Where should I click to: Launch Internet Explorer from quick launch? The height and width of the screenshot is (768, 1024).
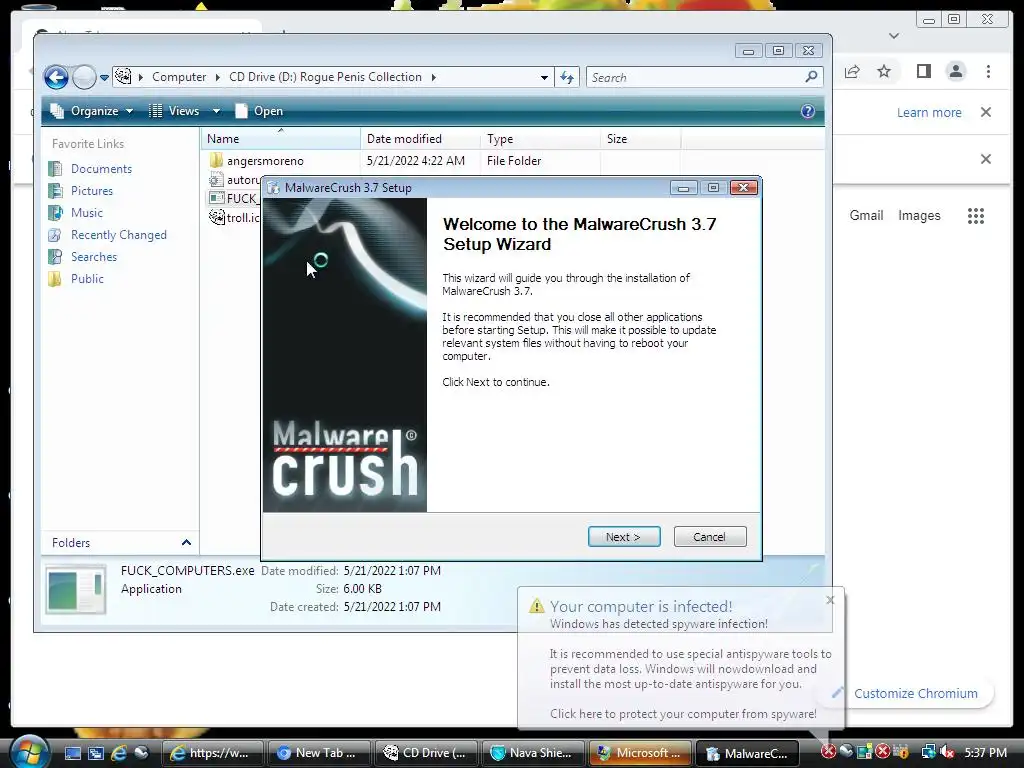[118, 753]
